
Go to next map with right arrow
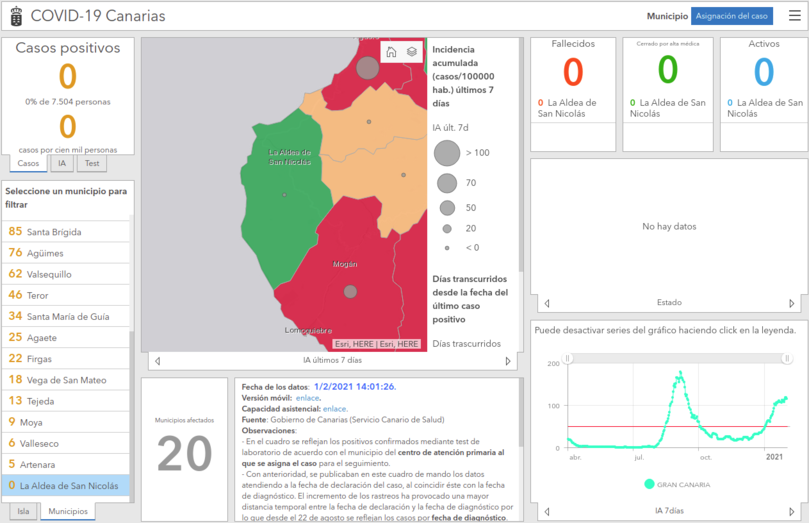pos(508,360)
